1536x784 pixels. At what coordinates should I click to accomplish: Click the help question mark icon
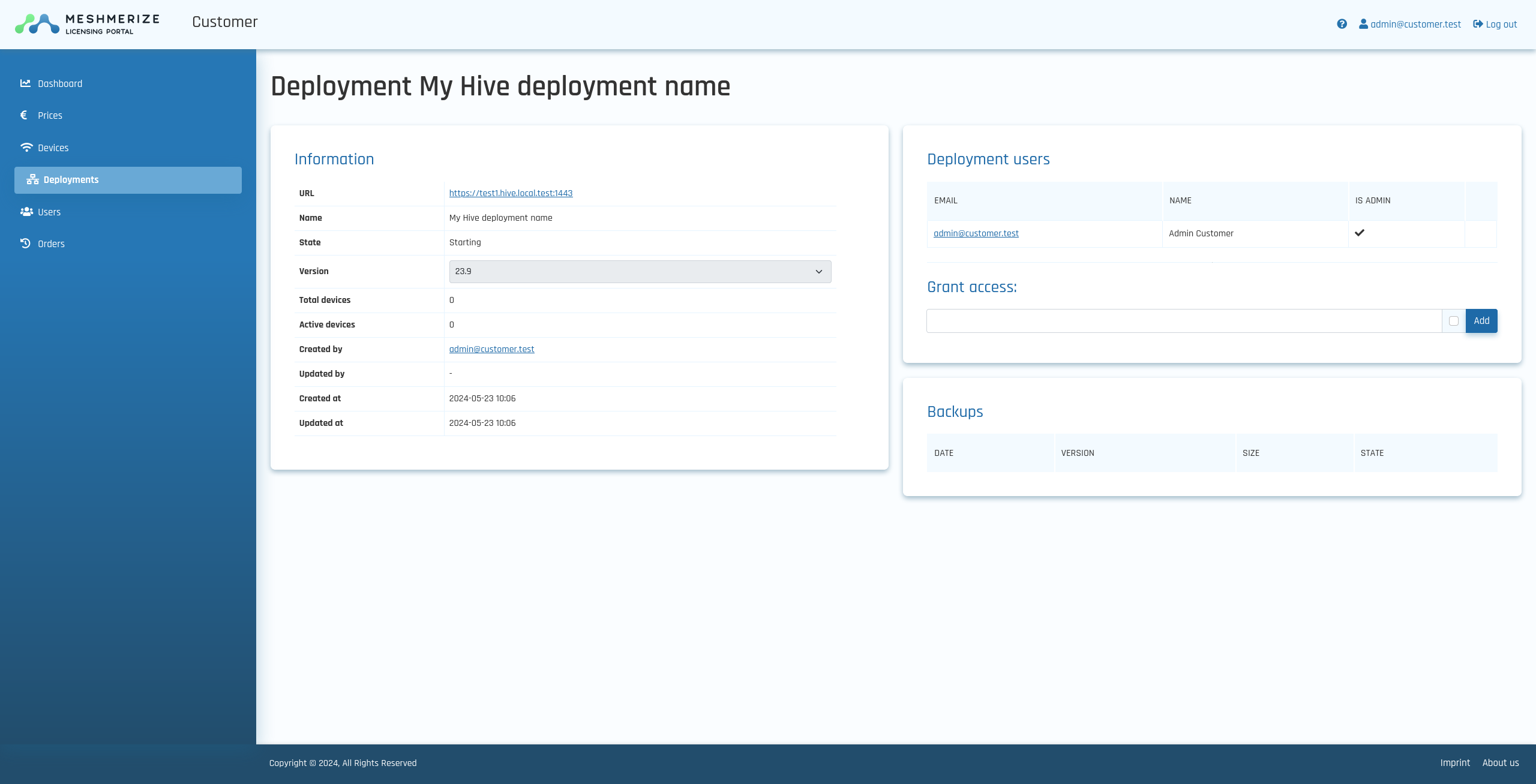[1342, 24]
